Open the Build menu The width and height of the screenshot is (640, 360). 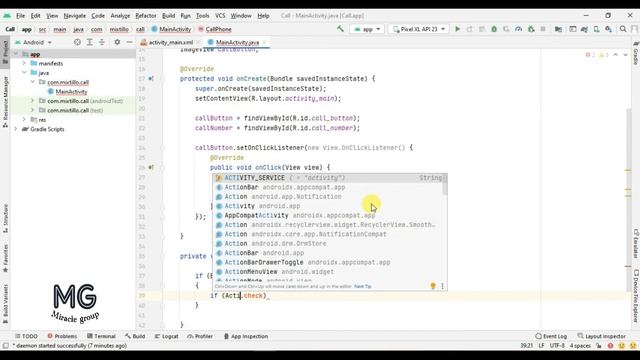pyautogui.click(x=168, y=16)
